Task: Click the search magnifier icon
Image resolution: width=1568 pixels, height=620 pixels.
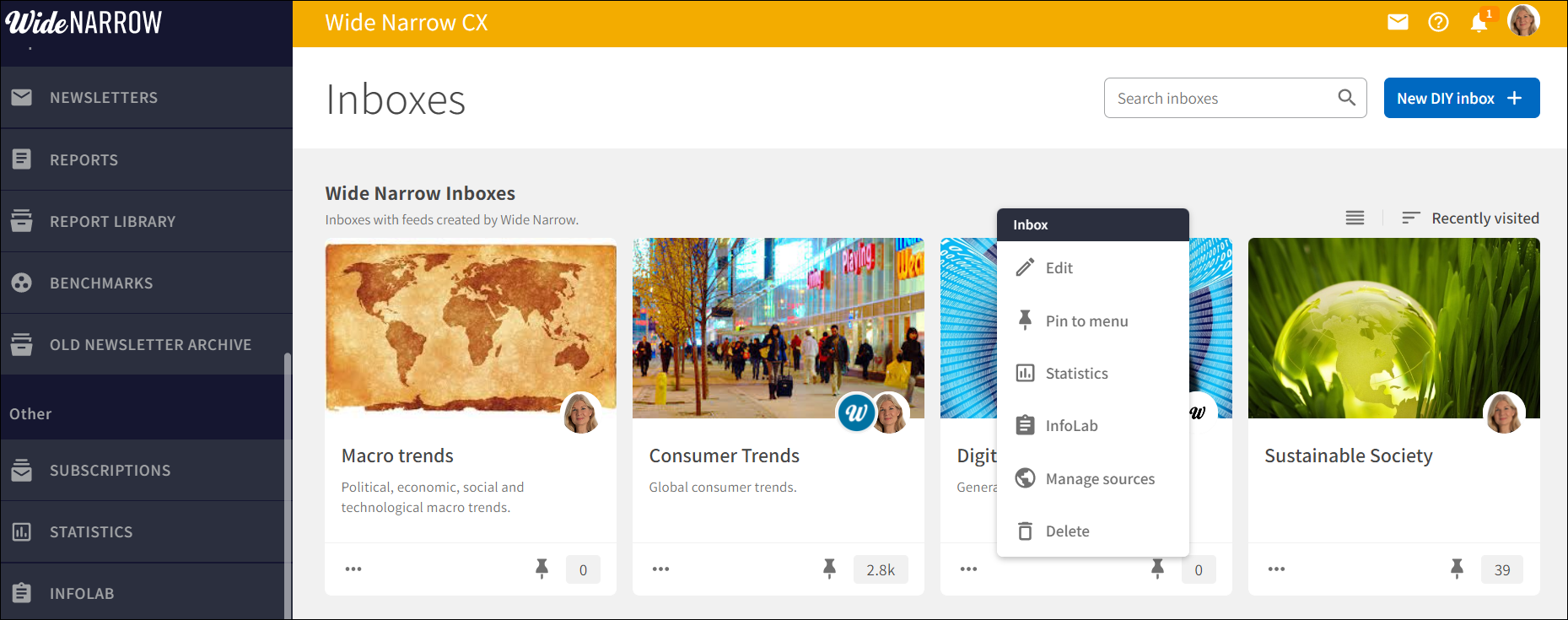Action: 1346,98
